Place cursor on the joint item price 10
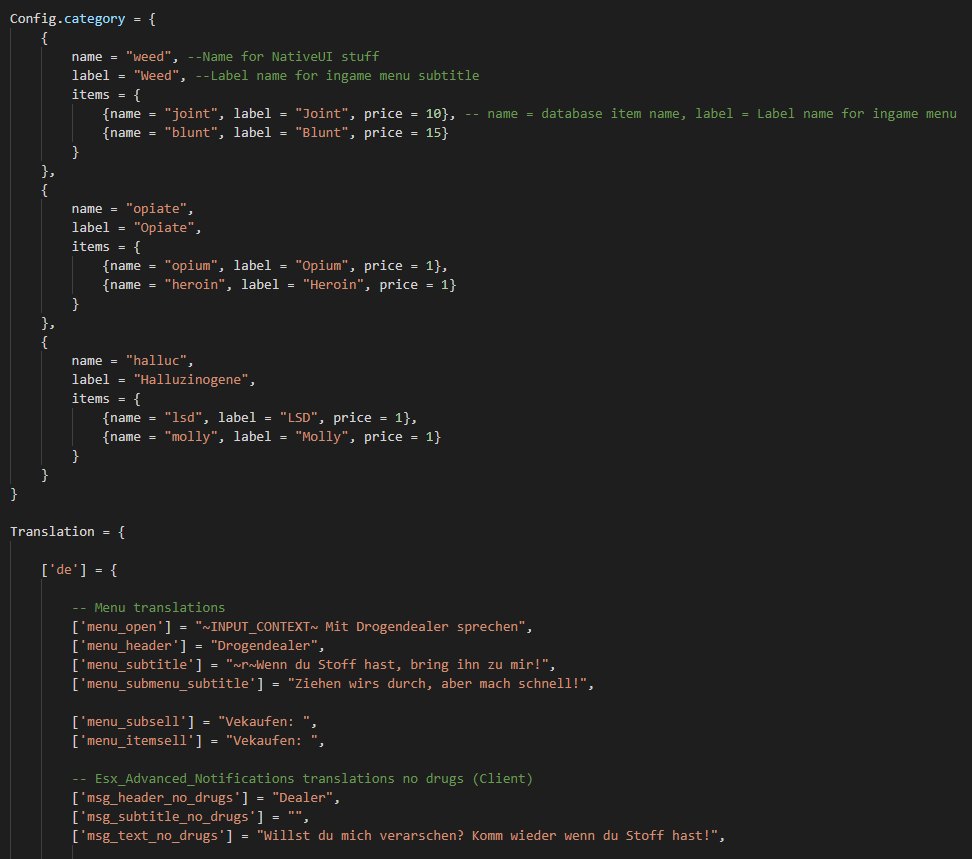Screen dimensions: 972x859 (433, 113)
